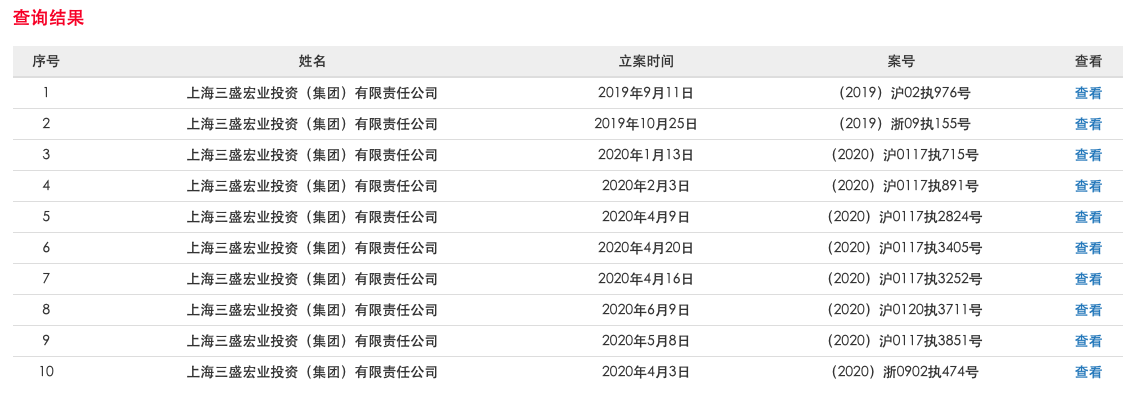The image size is (1129, 405).
Task: Click the 序号 column header
Action: [x=46, y=61]
